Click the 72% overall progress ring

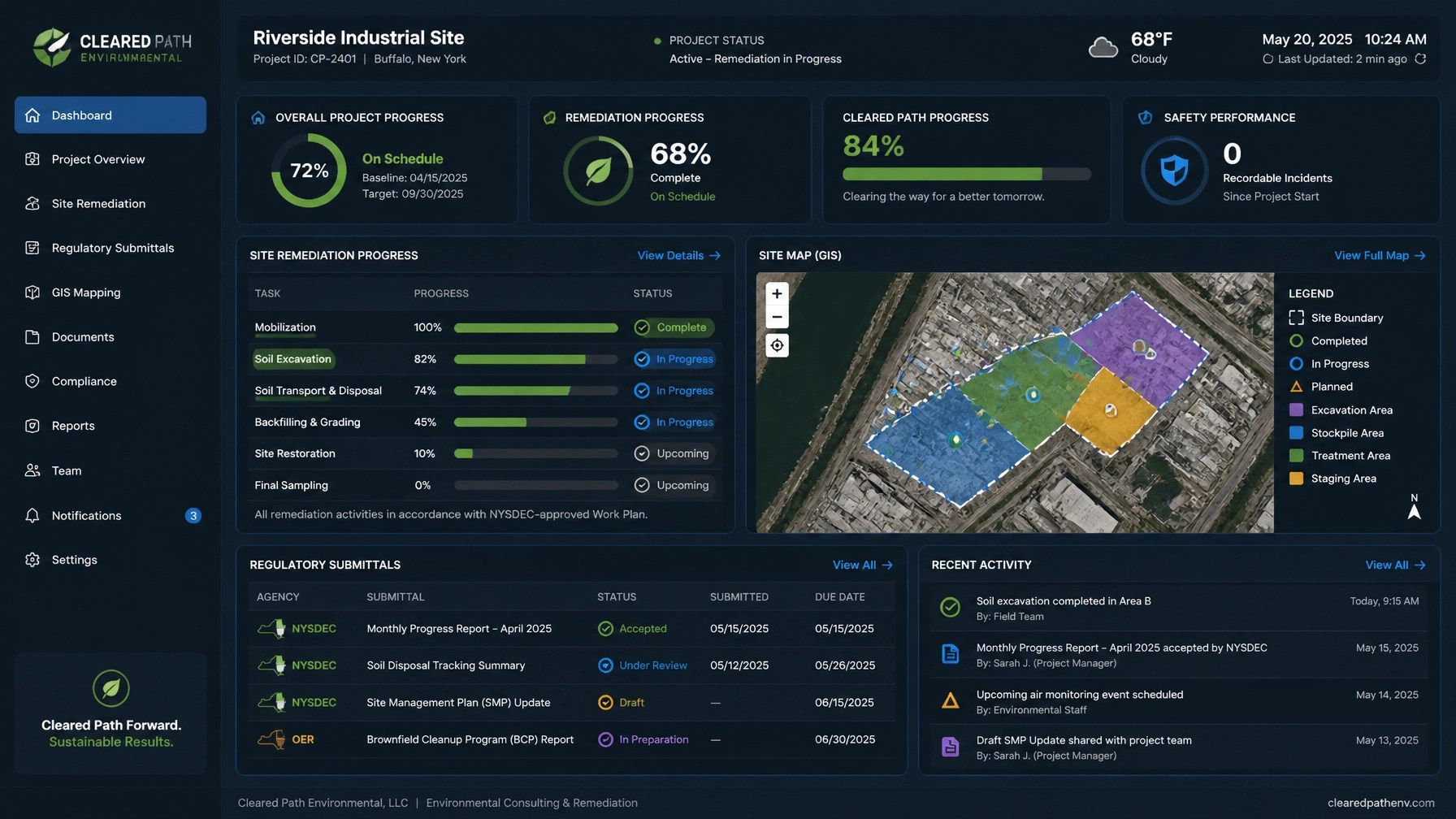pyautogui.click(x=309, y=171)
